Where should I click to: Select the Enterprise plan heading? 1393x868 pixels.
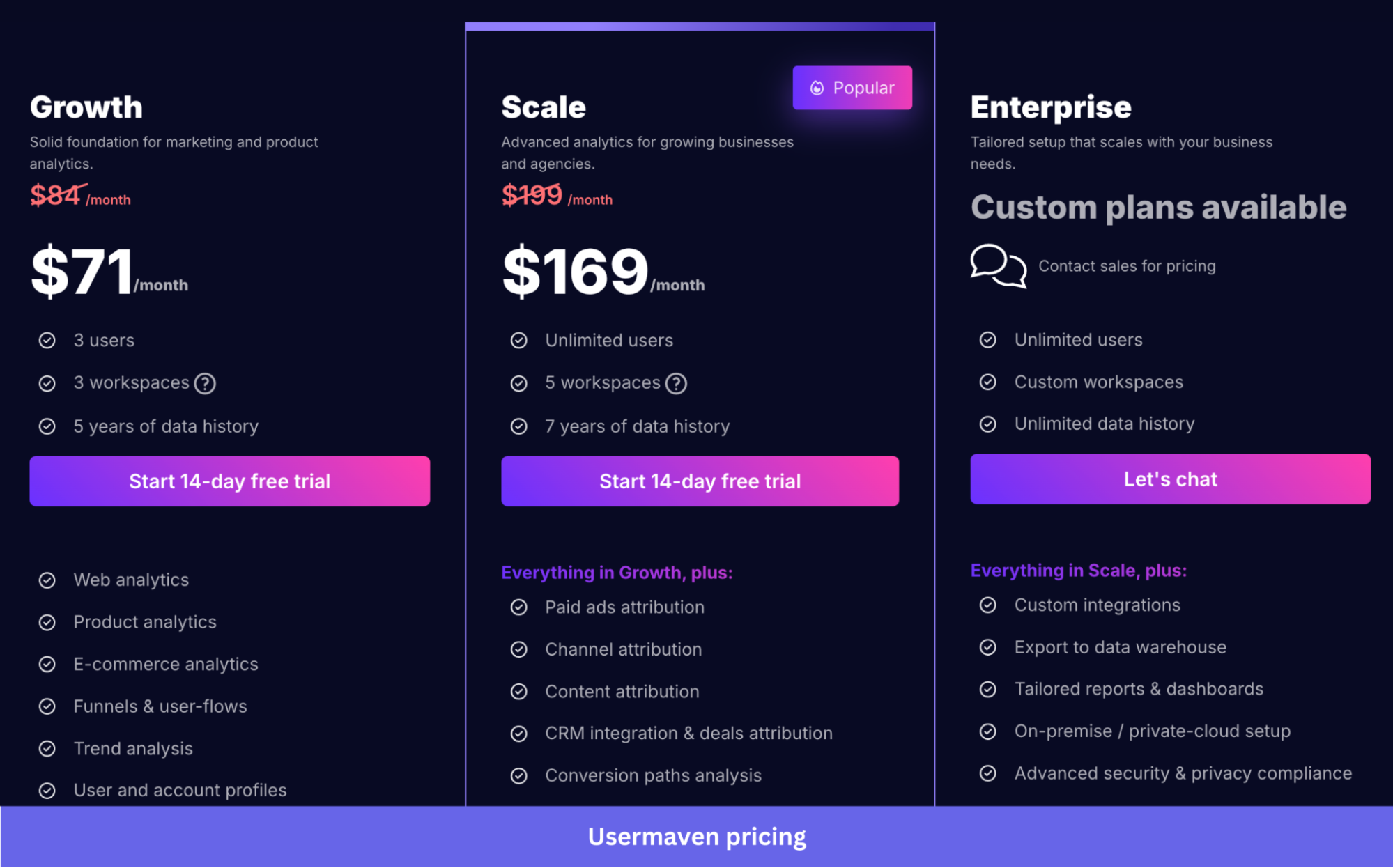tap(1051, 106)
